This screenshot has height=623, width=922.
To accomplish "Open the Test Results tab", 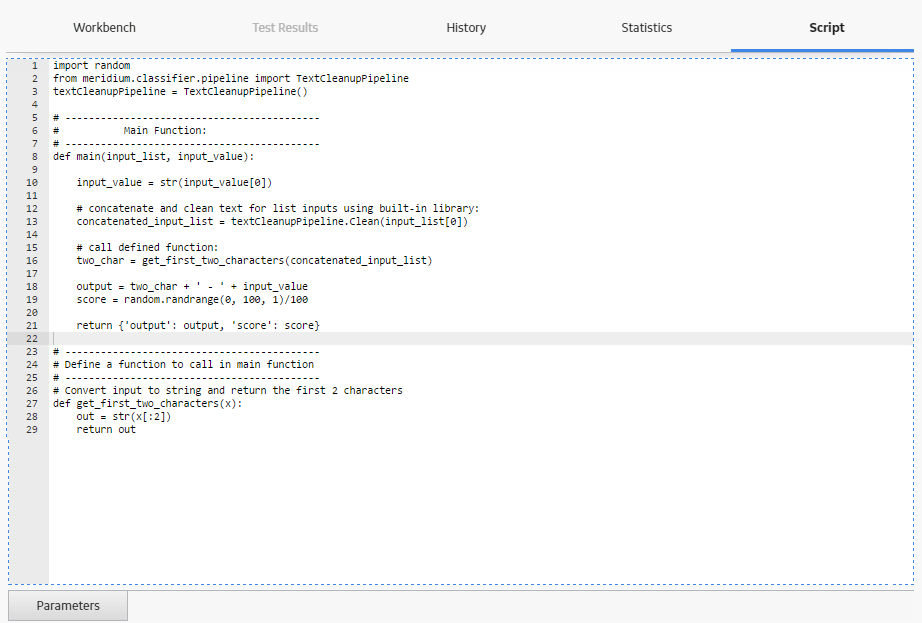I will (285, 28).
